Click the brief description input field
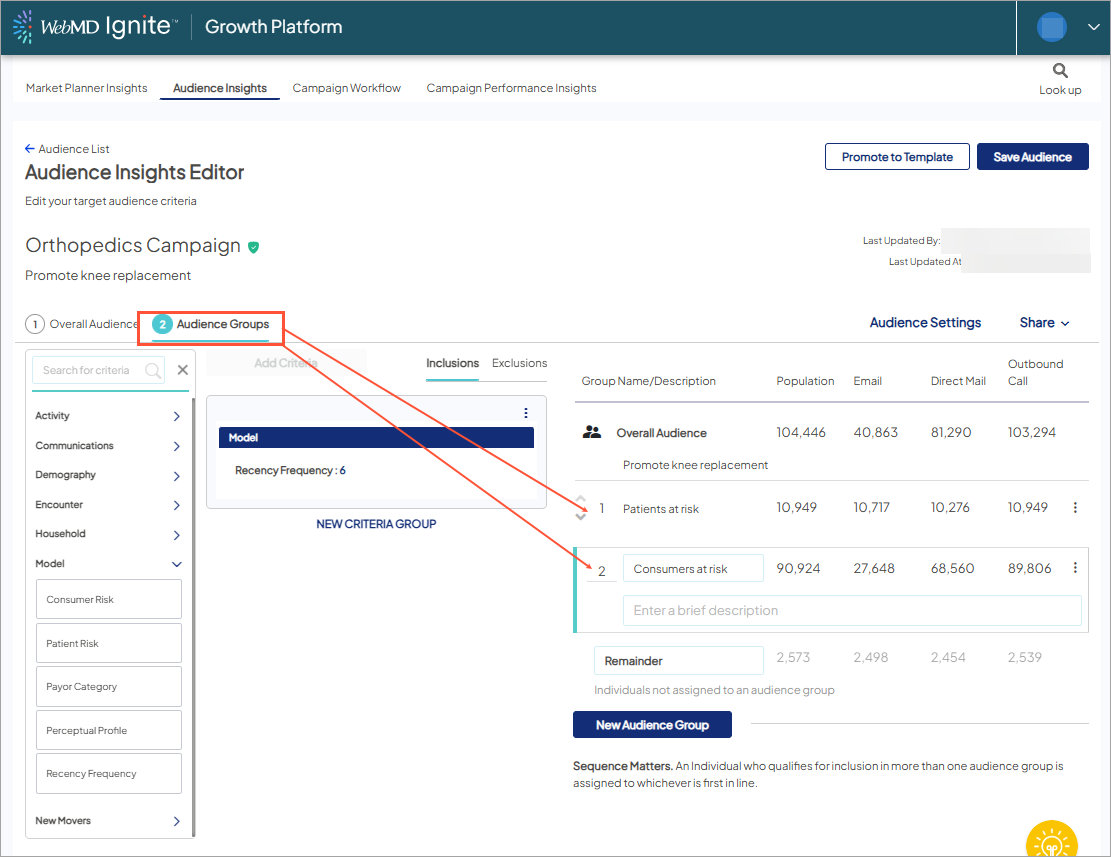 point(851,610)
